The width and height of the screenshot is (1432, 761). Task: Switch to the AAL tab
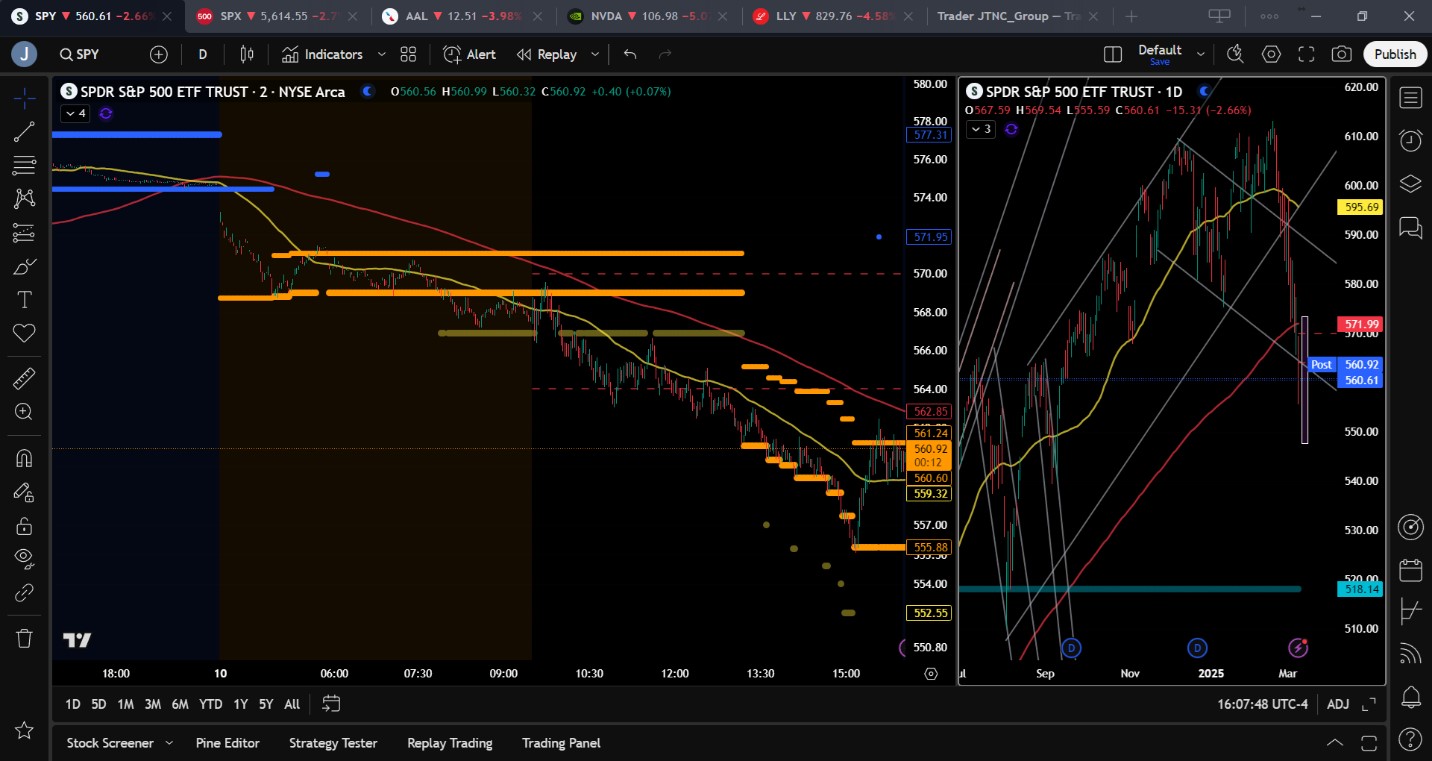(x=463, y=16)
